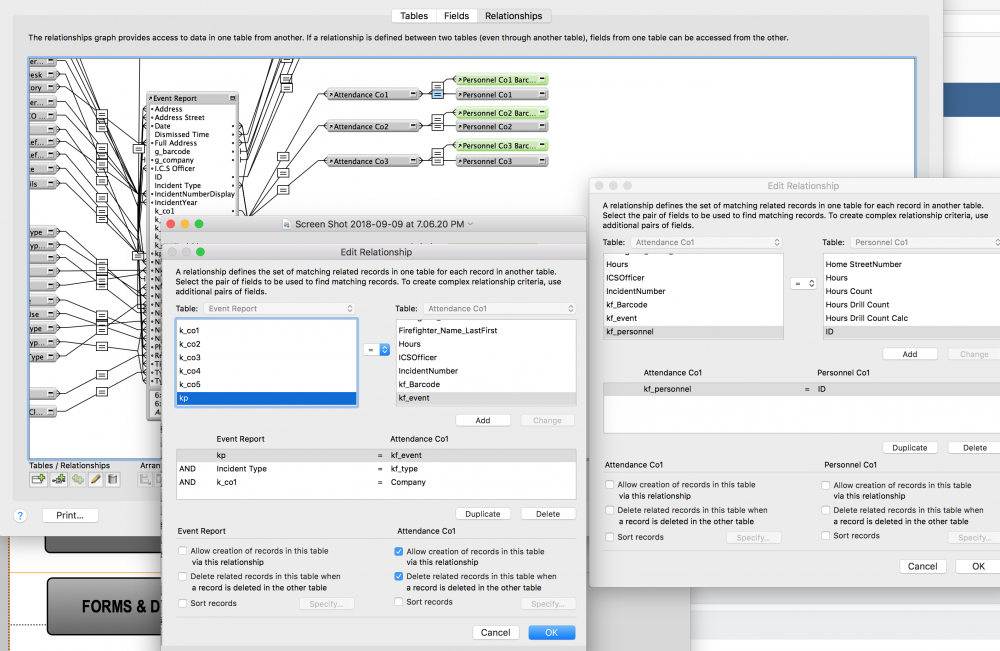The height and width of the screenshot is (651, 1000).
Task: Collapse the Personnel Co1 table occurrence
Action: point(542,94)
